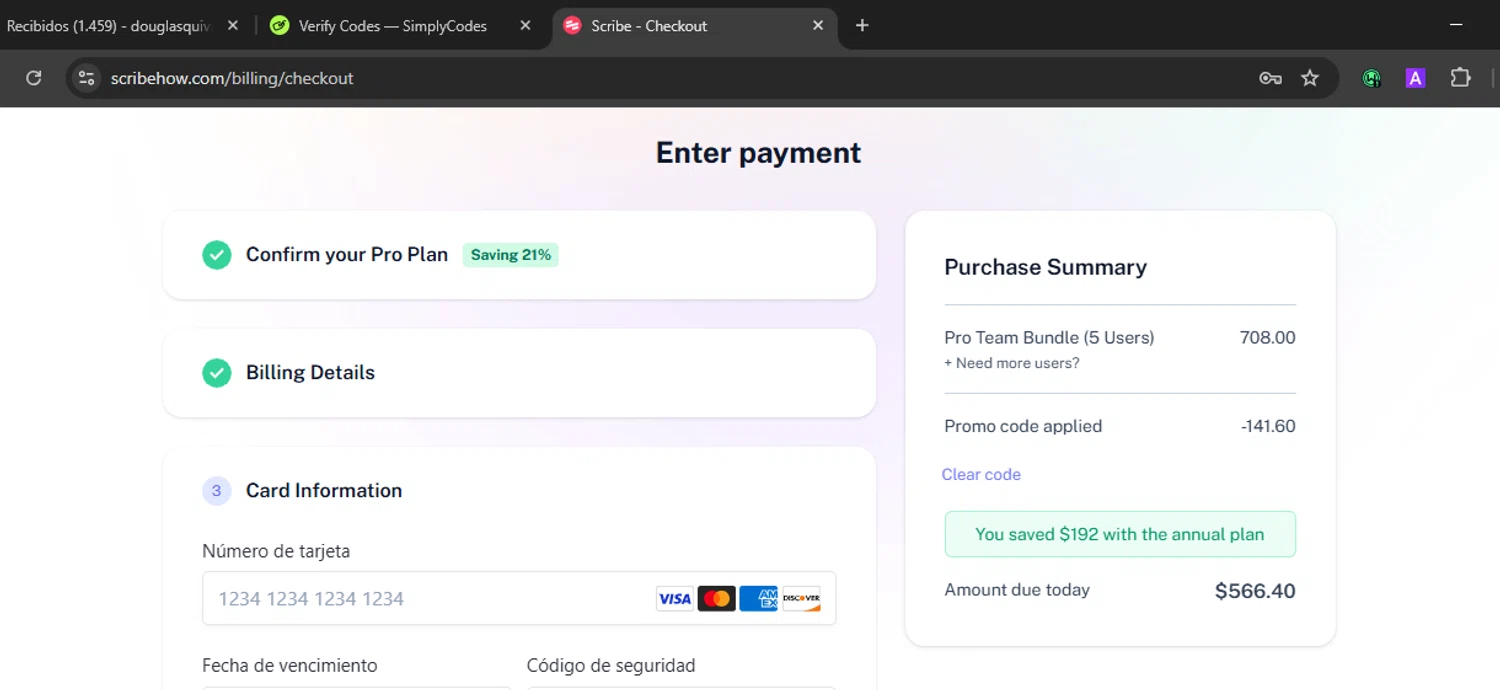This screenshot has height=690, width=1500.
Task: Open saved passwords key icon
Action: pos(1270,78)
